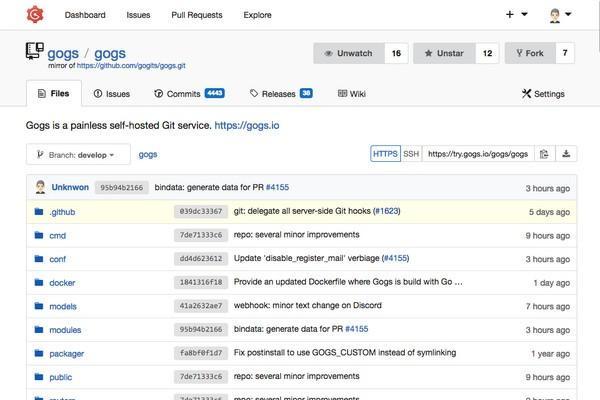Open commit fa8bf0f1d7
Screen dimensions: 600x400
(201, 353)
